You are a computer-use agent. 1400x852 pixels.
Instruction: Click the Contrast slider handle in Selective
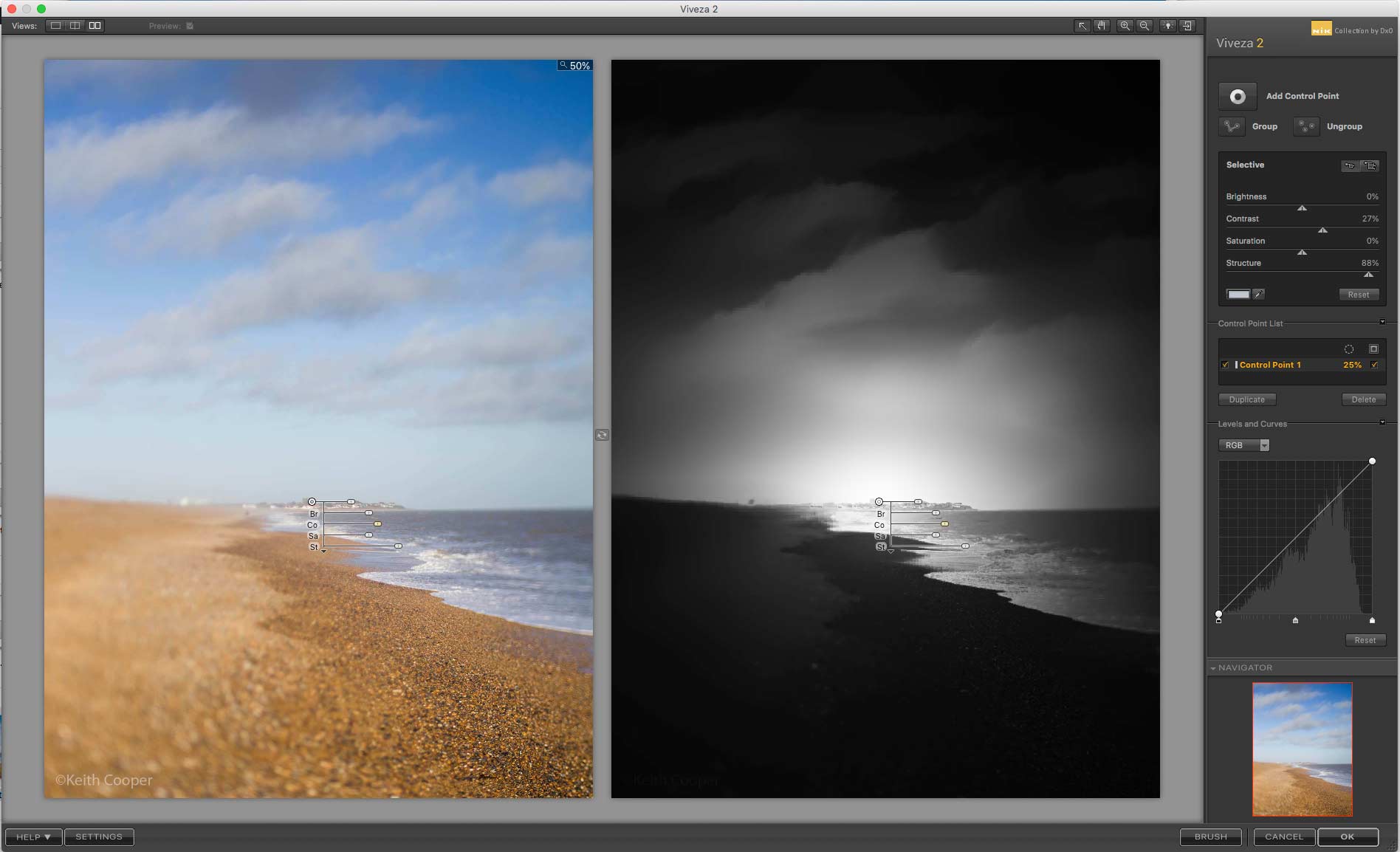[1322, 230]
